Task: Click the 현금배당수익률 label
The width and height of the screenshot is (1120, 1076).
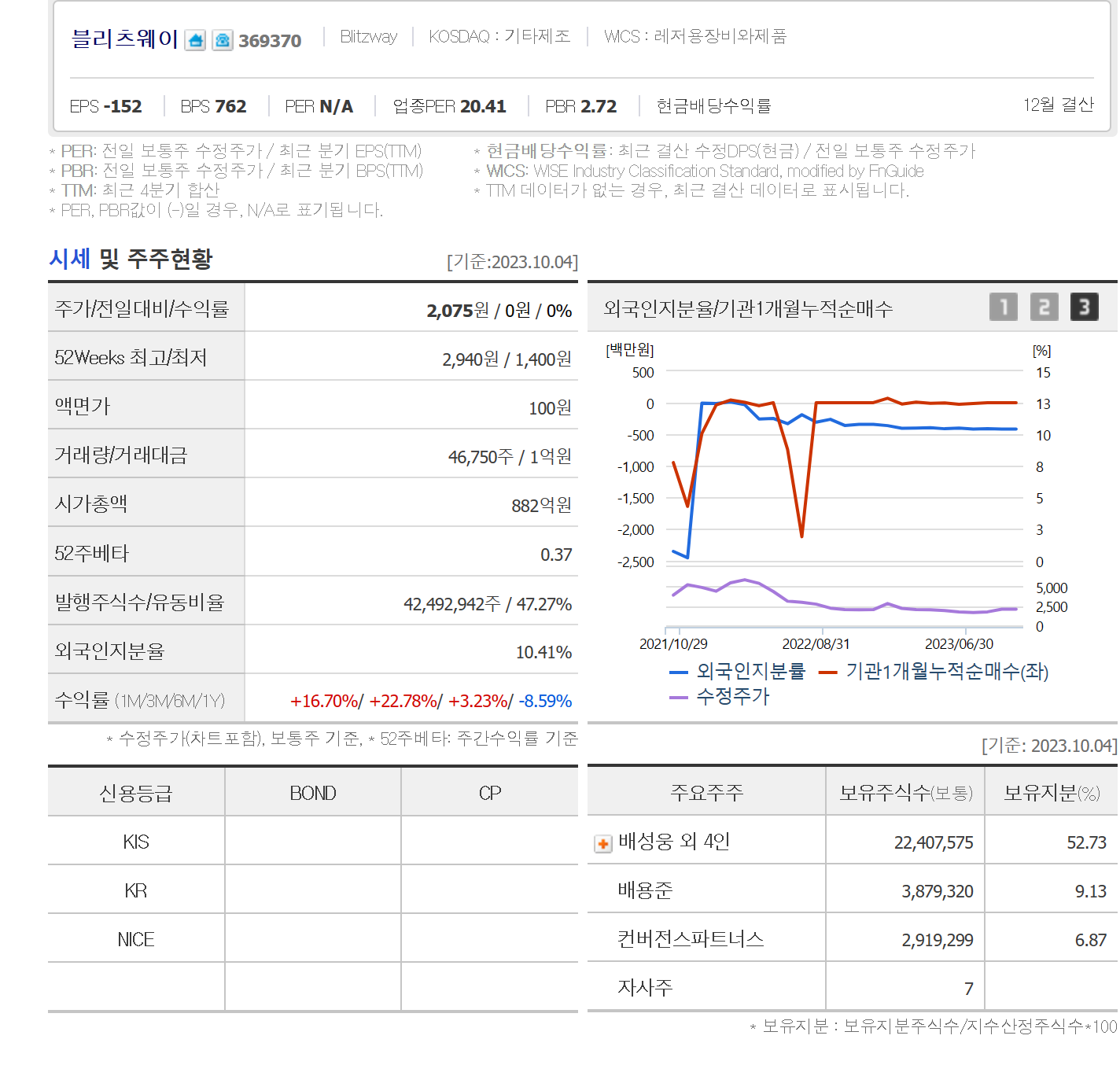Action: pyautogui.click(x=713, y=106)
